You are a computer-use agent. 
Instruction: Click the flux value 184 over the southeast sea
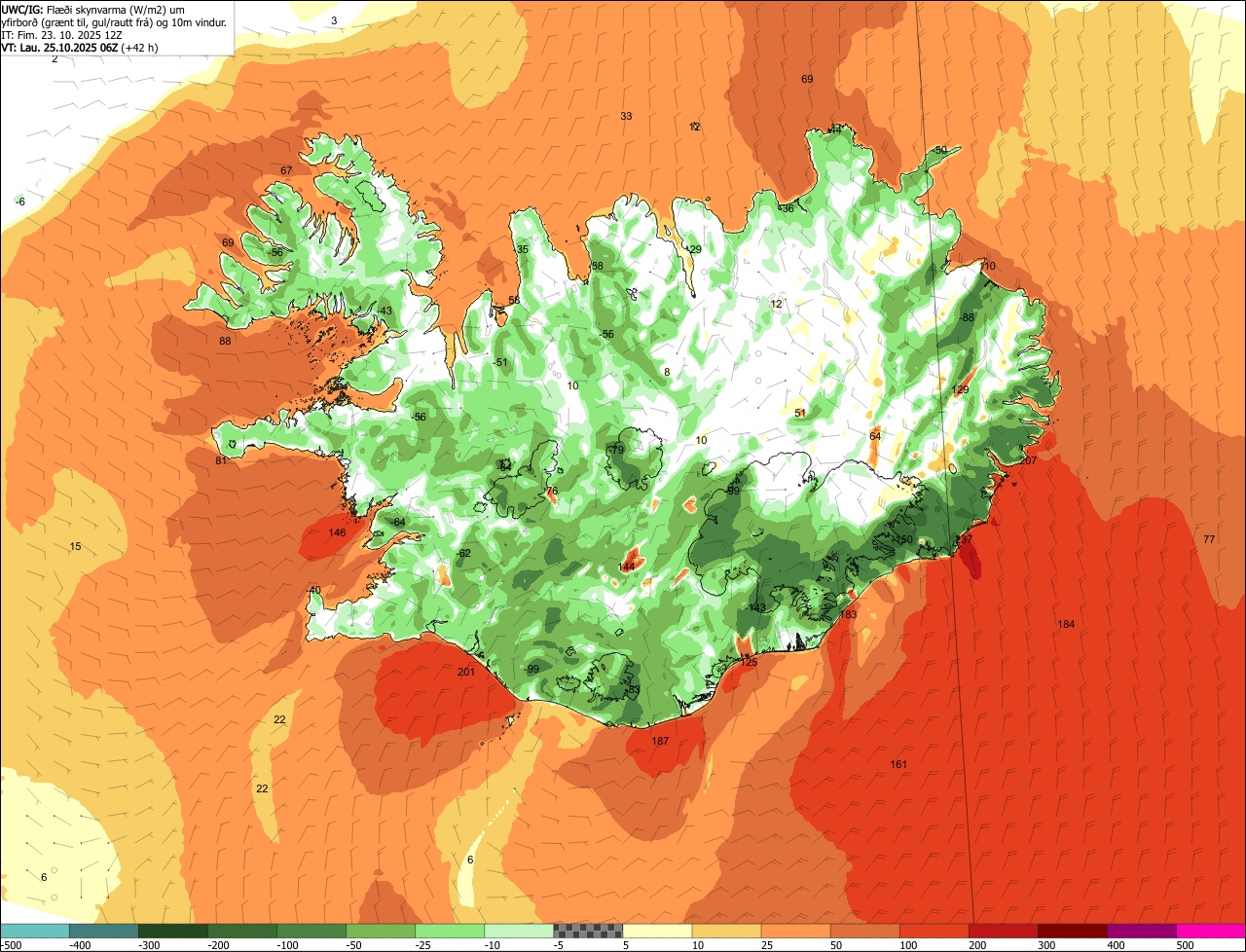point(1066,624)
